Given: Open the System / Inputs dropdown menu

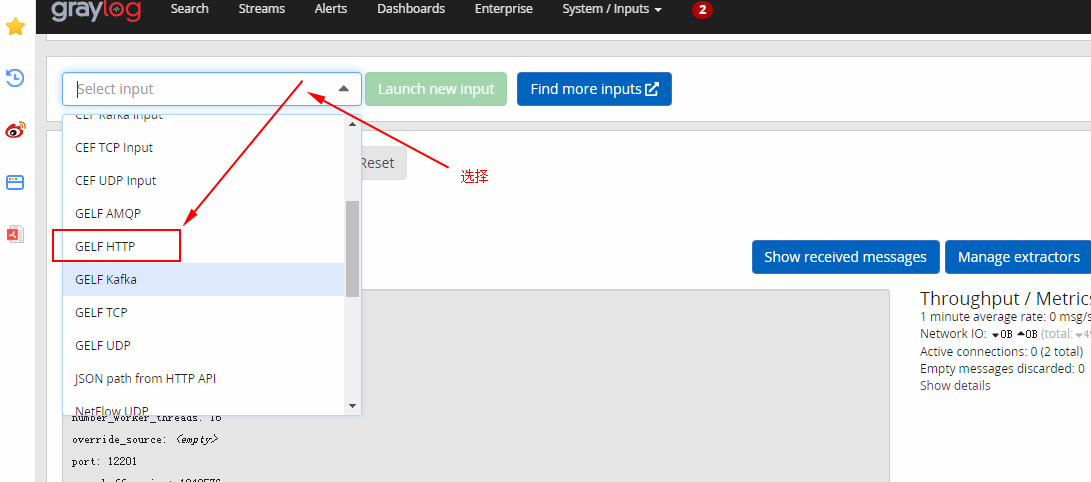Looking at the screenshot, I should click(x=612, y=9).
